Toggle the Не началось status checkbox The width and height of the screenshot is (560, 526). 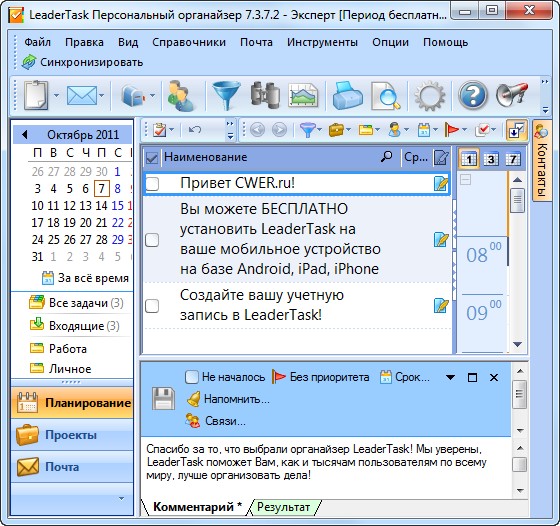(192, 377)
